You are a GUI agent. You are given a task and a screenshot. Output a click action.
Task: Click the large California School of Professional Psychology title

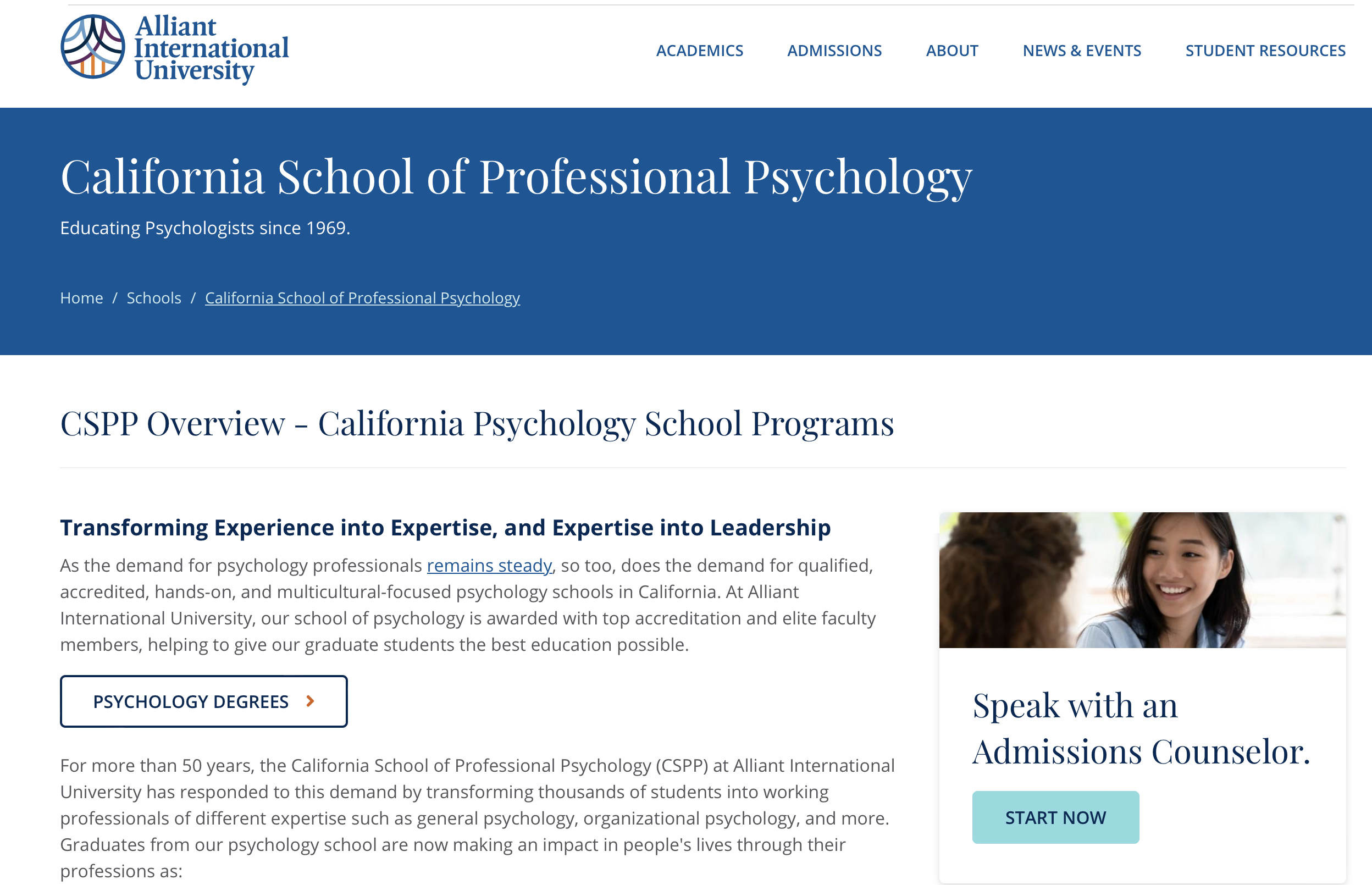pos(516,177)
